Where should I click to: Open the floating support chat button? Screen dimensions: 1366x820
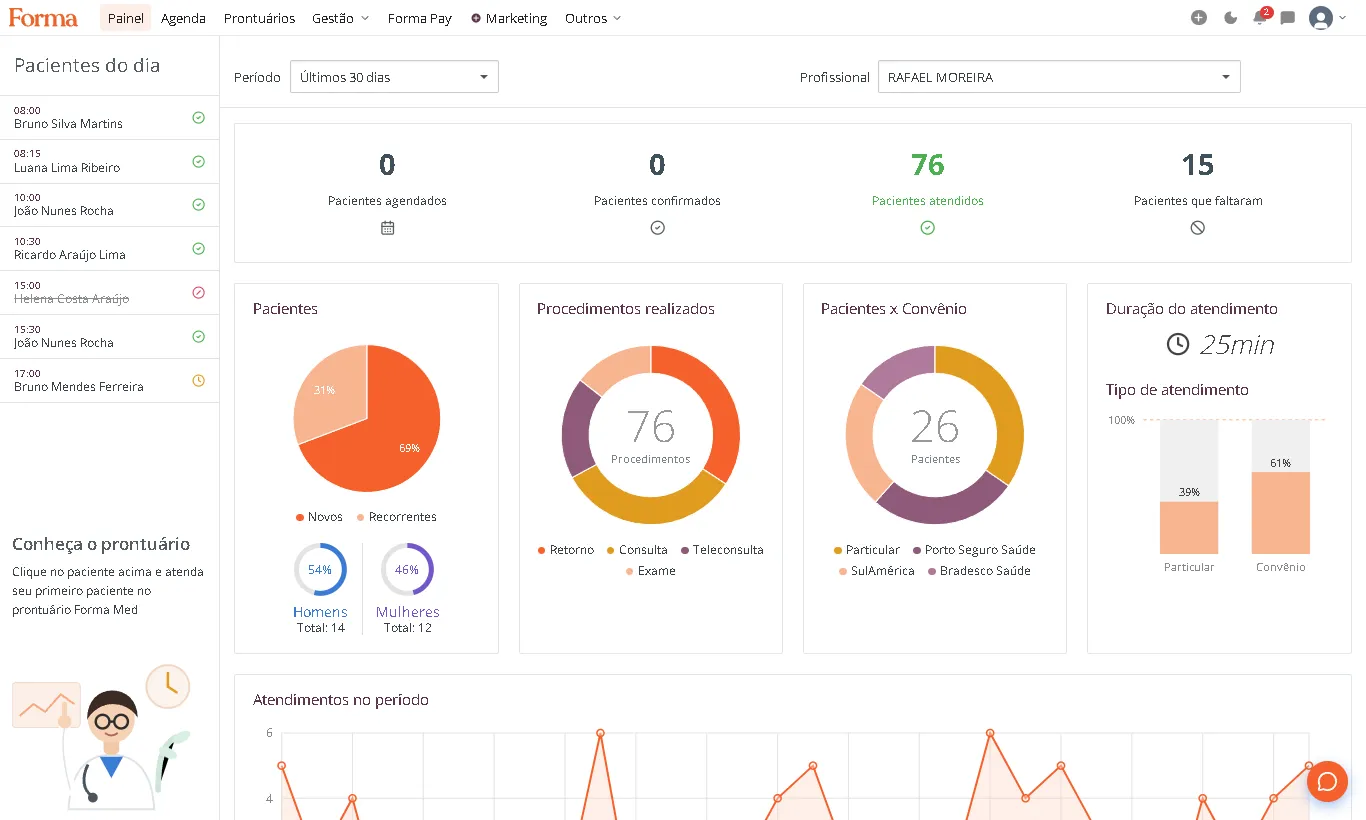tap(1327, 781)
